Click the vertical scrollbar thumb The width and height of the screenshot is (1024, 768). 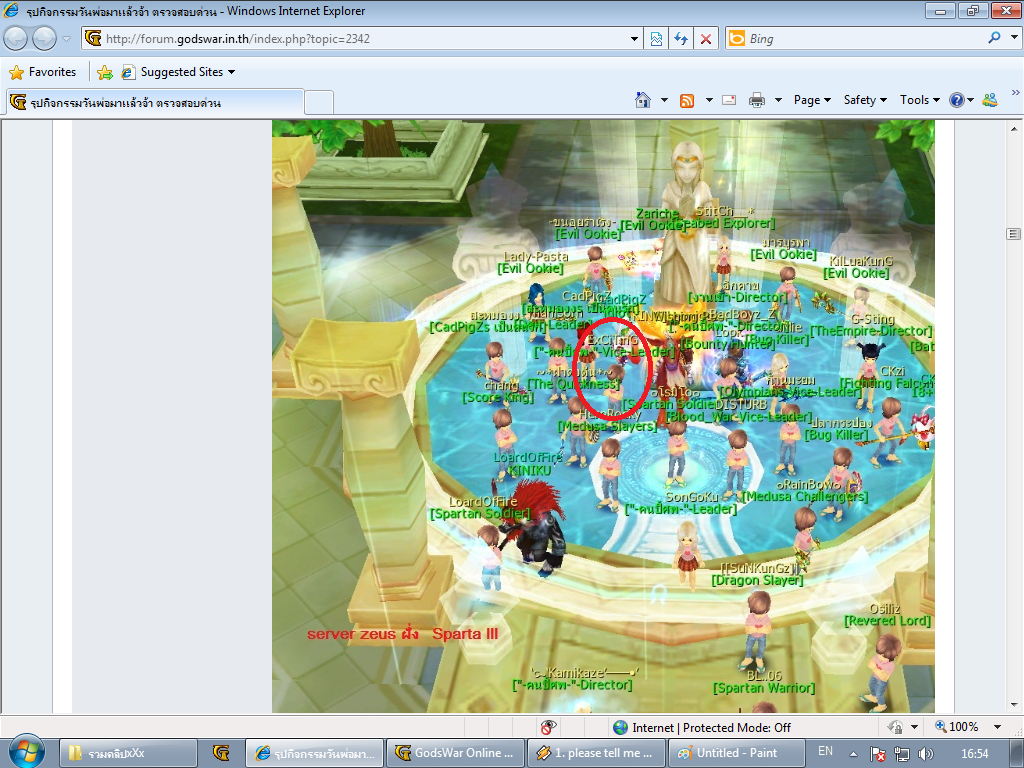click(x=1014, y=234)
